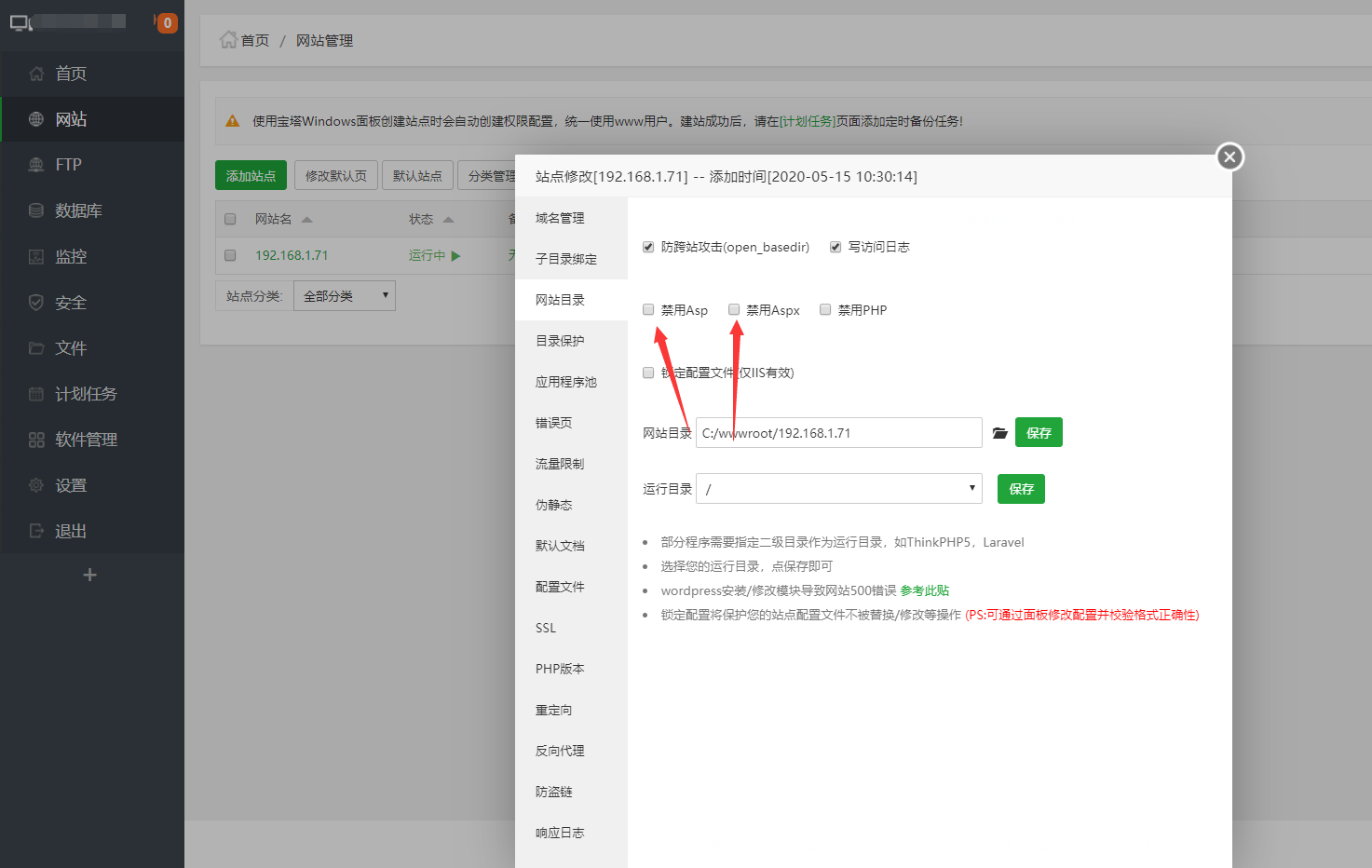
Task: Click the 计划任务 calendar icon in sidebar
Action: (36, 394)
